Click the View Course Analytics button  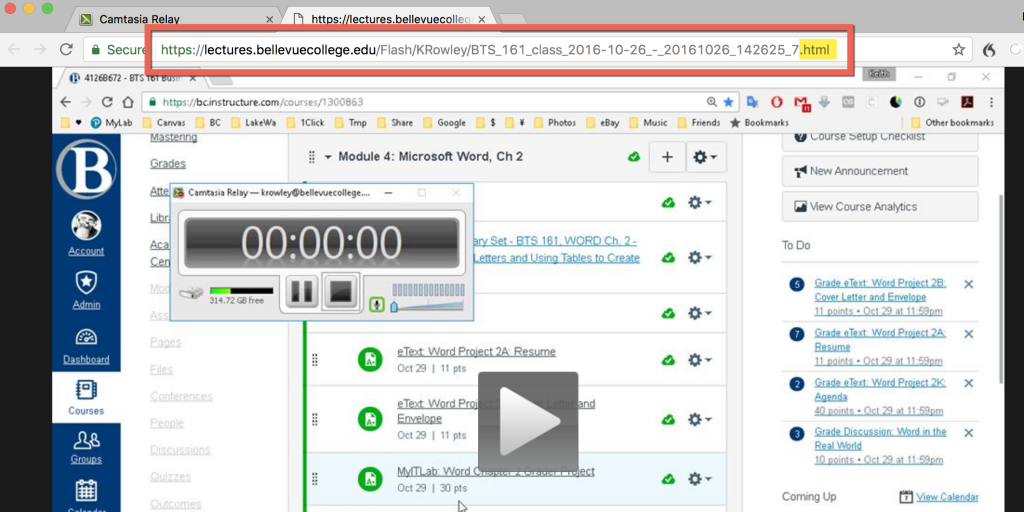click(x=880, y=206)
